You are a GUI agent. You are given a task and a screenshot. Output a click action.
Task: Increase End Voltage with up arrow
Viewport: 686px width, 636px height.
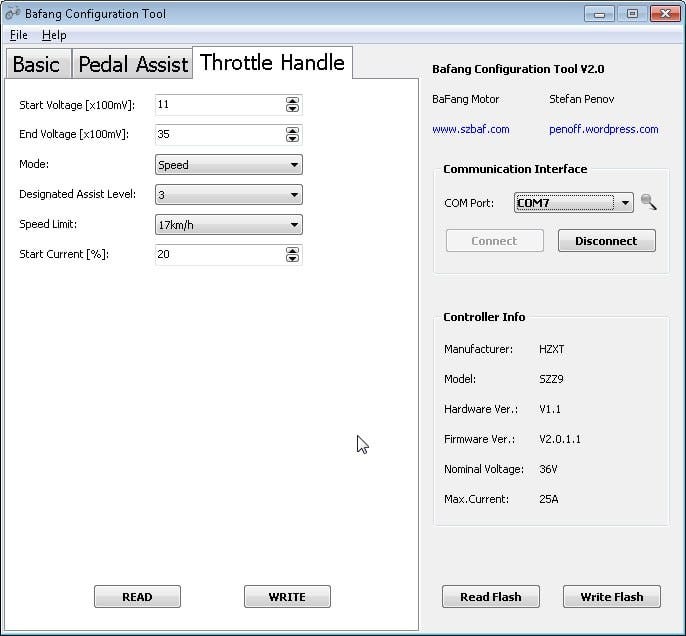point(292,130)
